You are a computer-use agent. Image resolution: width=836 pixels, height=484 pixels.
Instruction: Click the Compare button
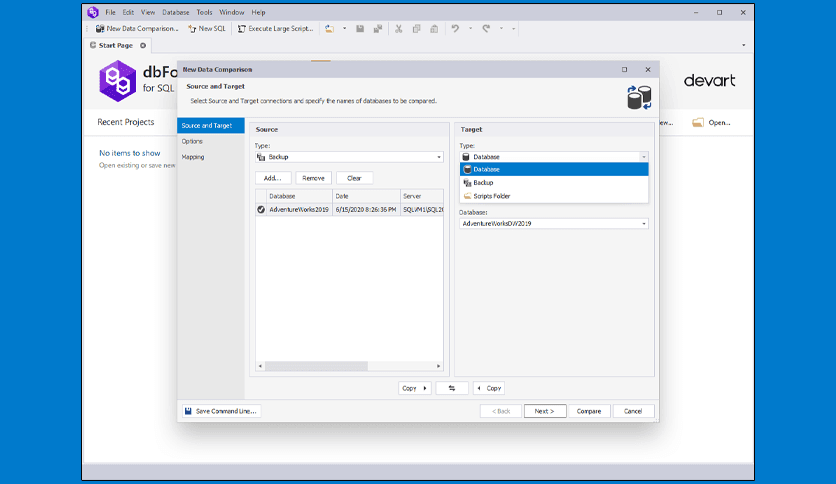click(589, 412)
